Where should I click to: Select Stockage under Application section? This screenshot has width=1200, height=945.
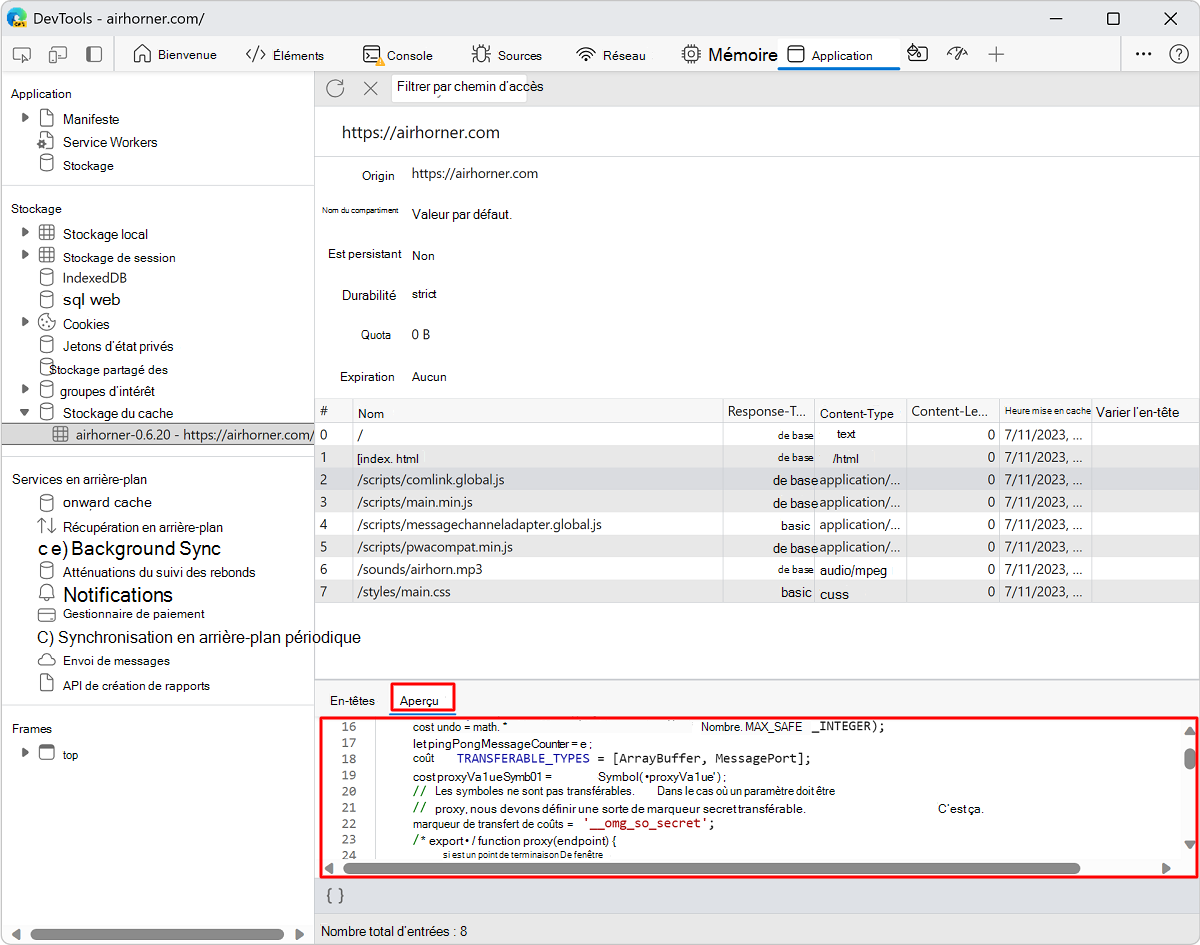point(88,165)
